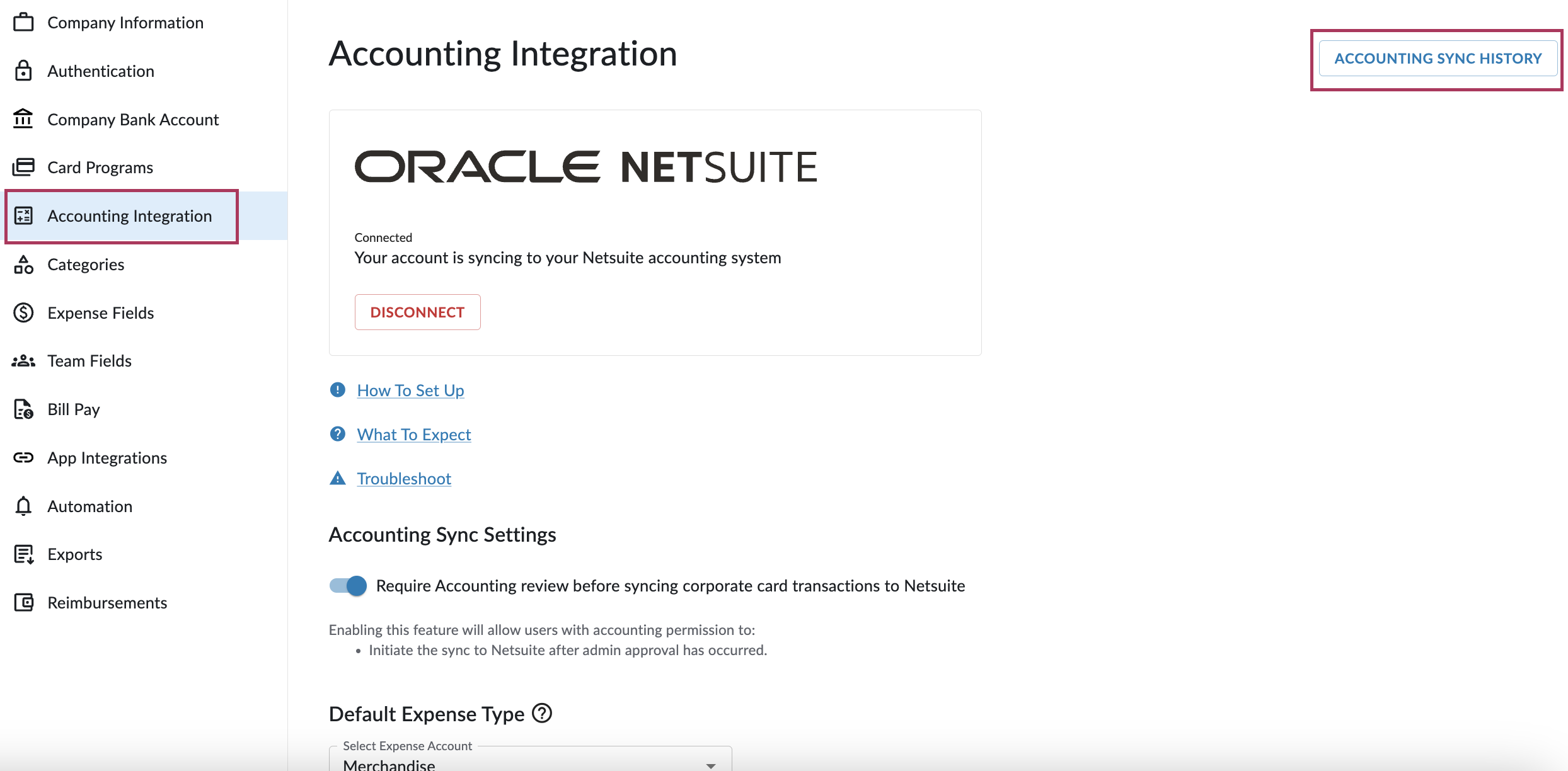Click the help icon next to Default Expense Type

[x=542, y=713]
